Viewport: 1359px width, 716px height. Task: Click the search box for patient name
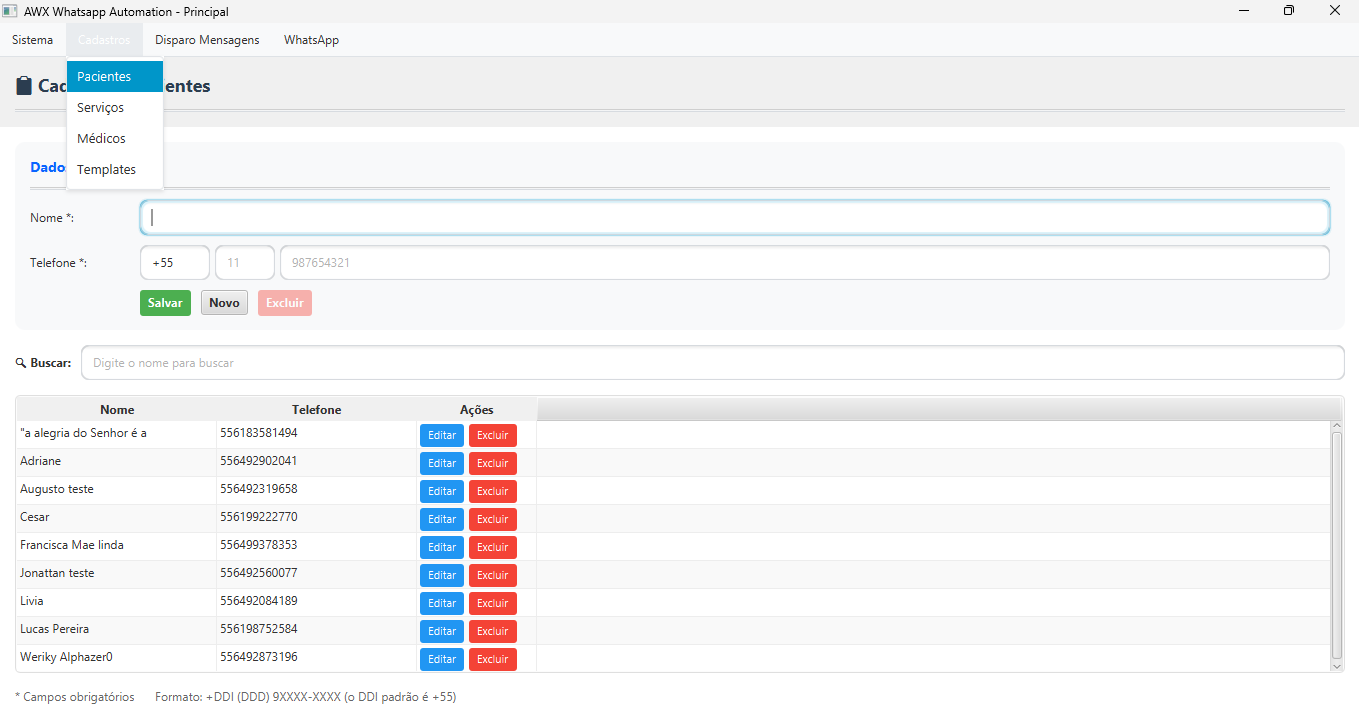click(x=712, y=363)
